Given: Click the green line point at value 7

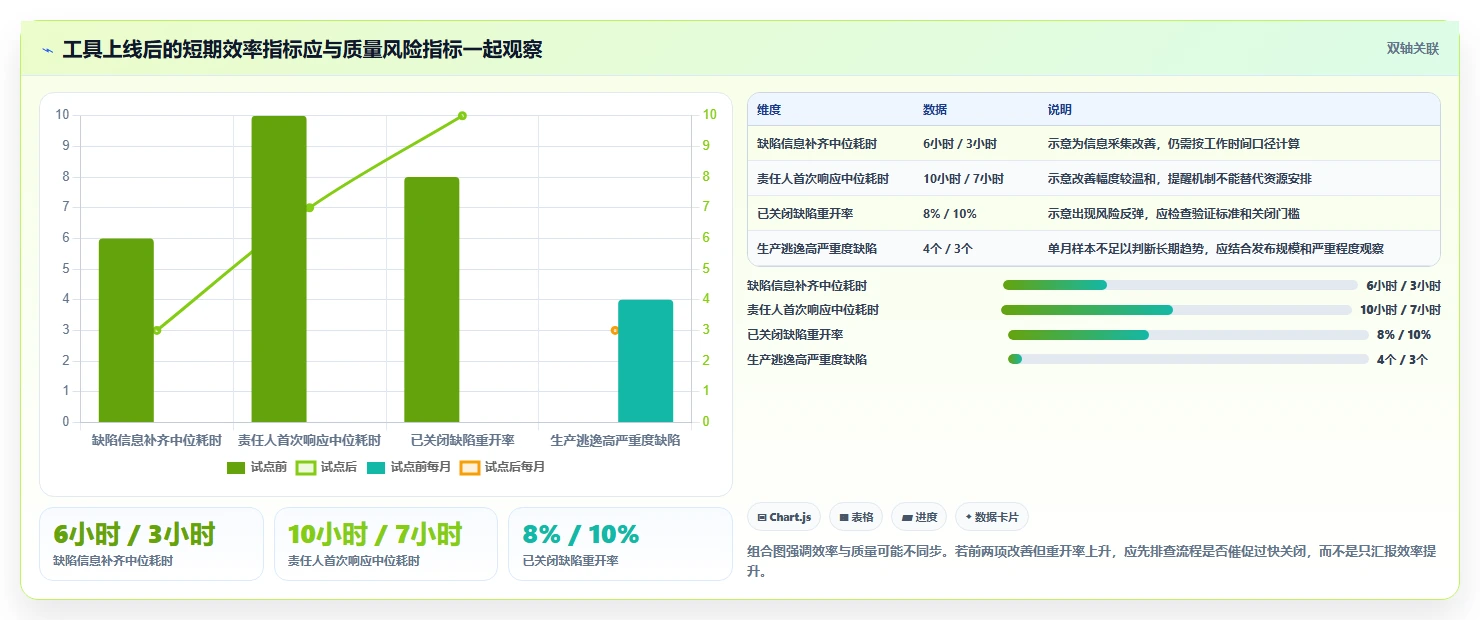Looking at the screenshot, I should tap(309, 208).
